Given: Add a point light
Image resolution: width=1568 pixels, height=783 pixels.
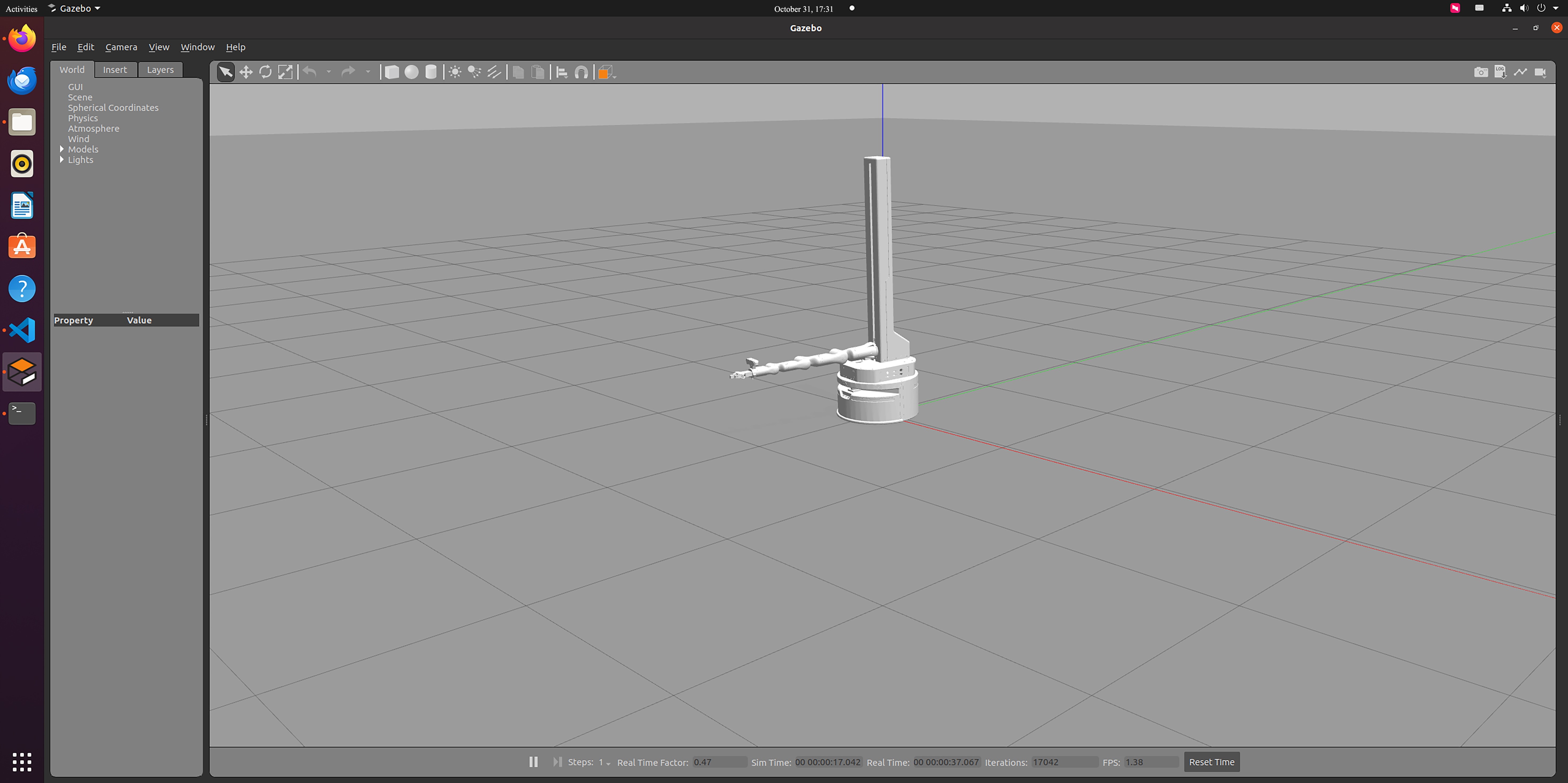Looking at the screenshot, I should [x=455, y=72].
